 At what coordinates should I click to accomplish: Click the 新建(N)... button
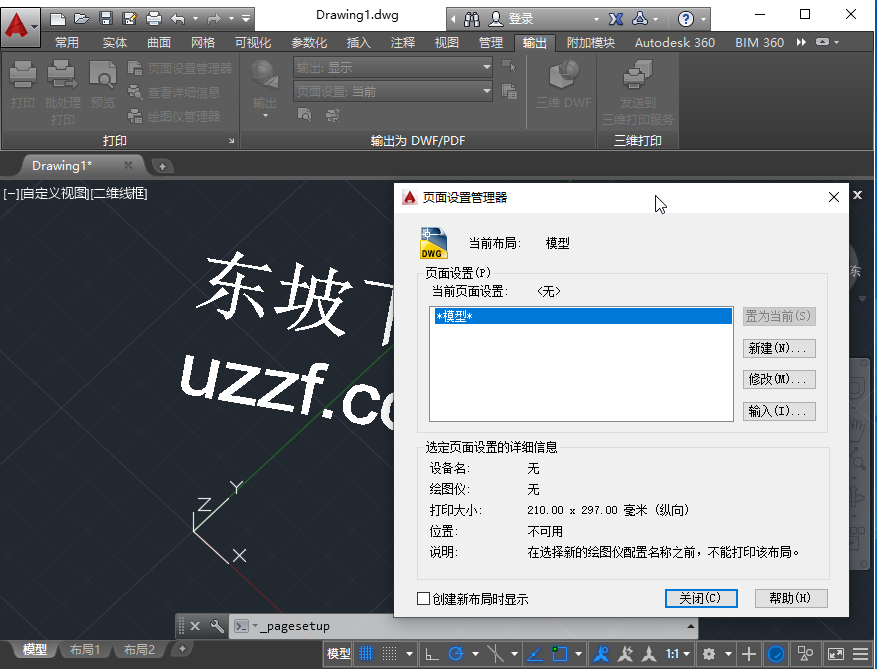779,348
